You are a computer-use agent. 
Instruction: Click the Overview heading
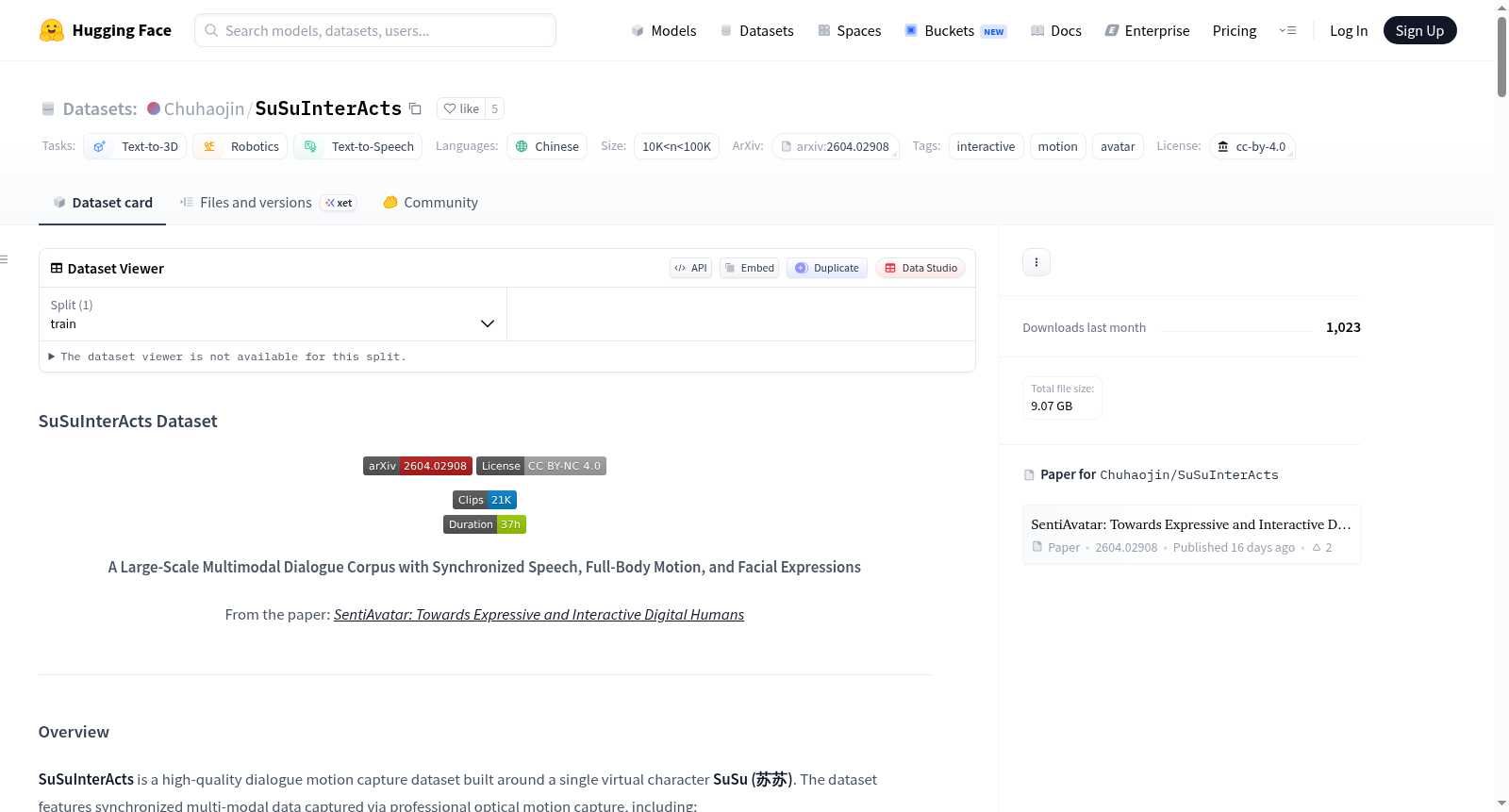74,732
